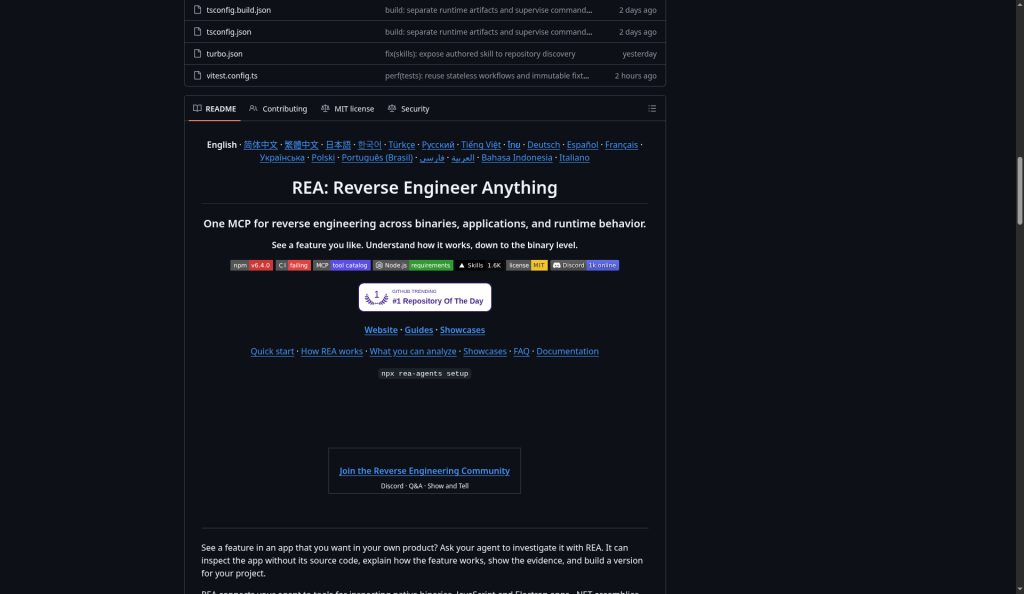
Task: Switch to the Security tab
Action: pos(408,109)
